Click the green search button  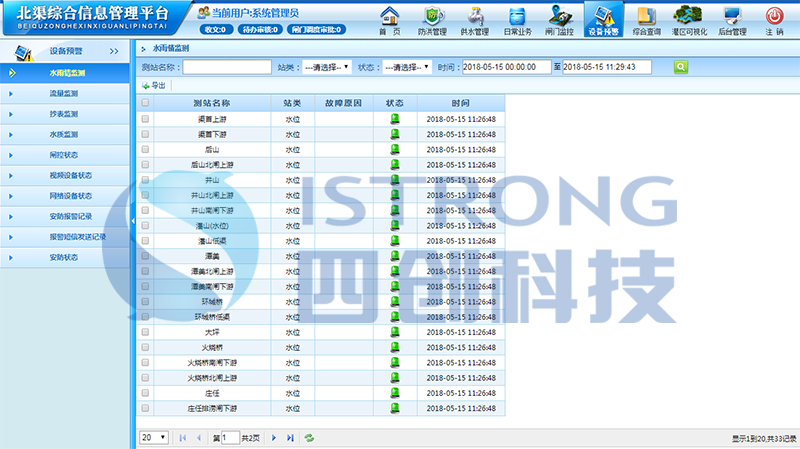point(681,67)
